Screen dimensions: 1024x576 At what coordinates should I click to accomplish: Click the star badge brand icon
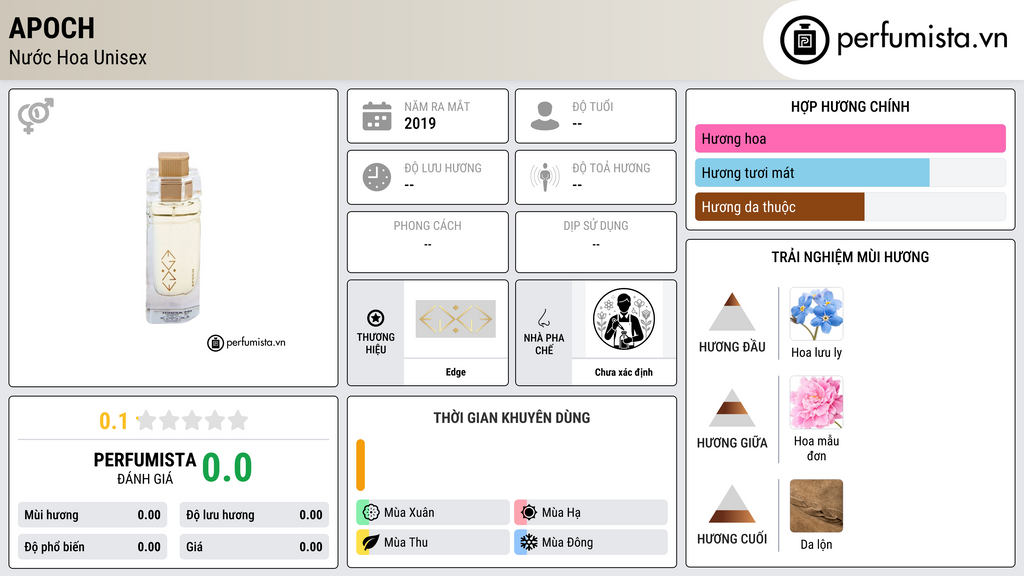click(x=376, y=318)
